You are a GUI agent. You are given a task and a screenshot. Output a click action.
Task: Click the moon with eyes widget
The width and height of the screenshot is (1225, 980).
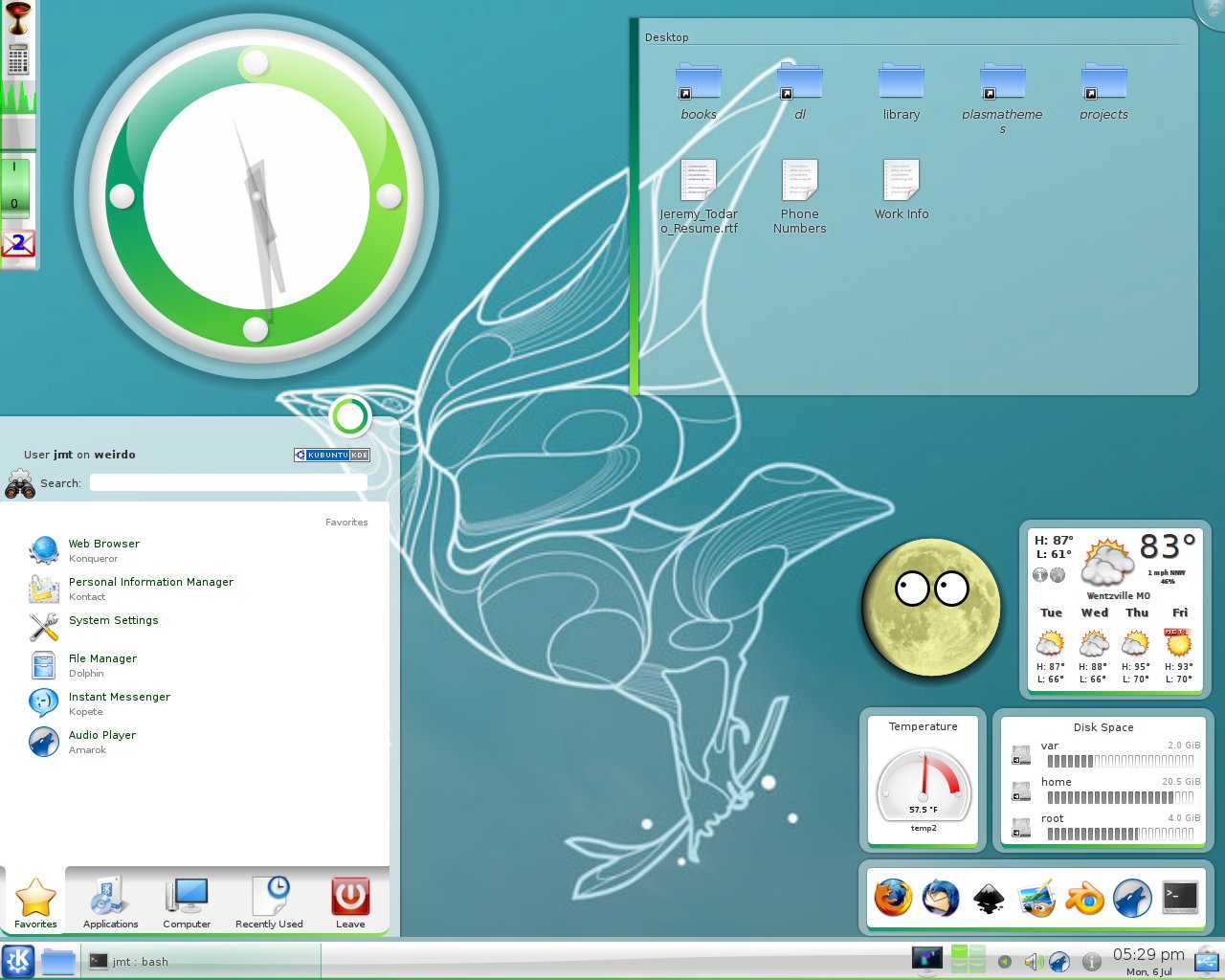tap(931, 607)
